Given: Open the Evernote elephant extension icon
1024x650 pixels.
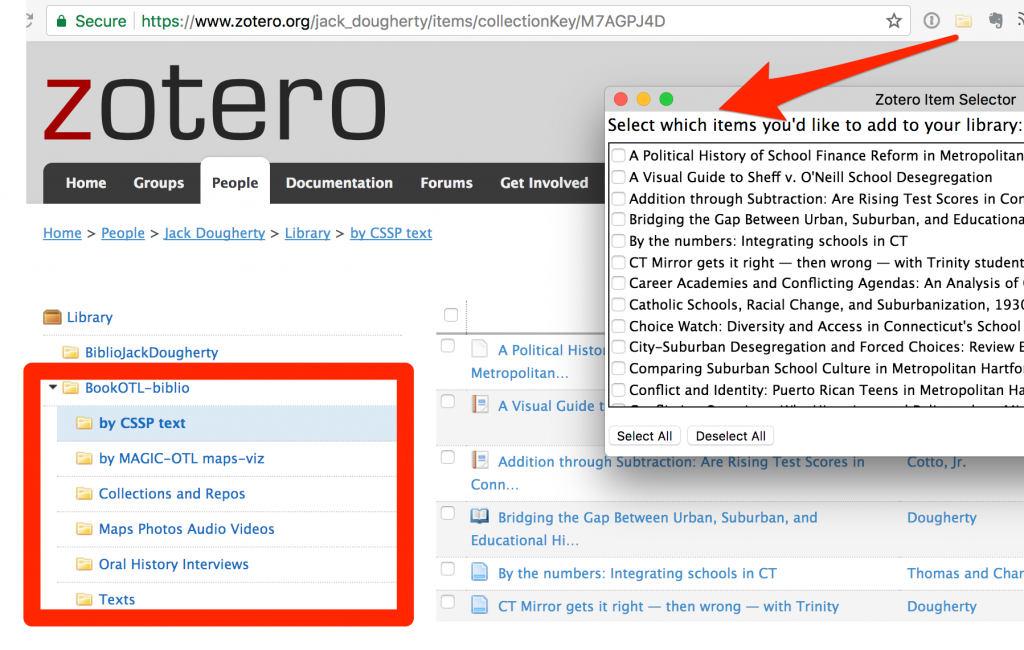Looking at the screenshot, I should pyautogui.click(x=995, y=21).
